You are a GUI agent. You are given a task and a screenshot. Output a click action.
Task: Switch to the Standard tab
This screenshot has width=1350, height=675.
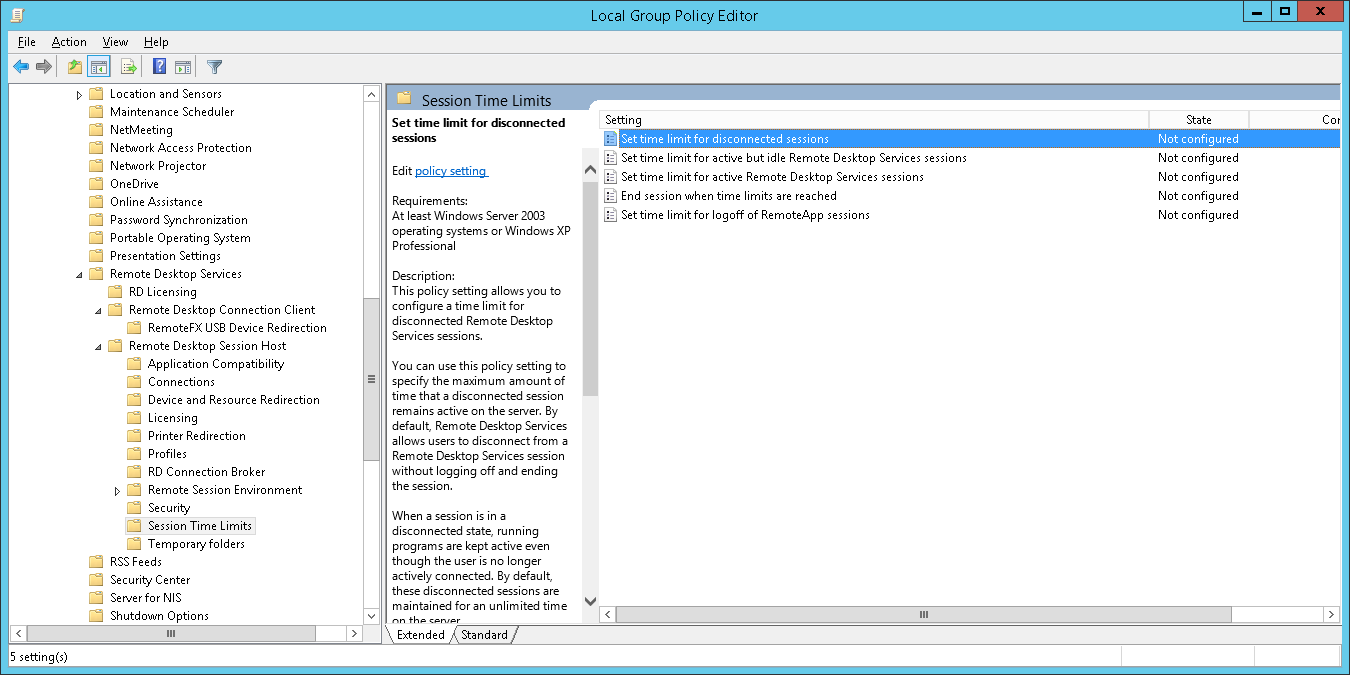click(484, 635)
